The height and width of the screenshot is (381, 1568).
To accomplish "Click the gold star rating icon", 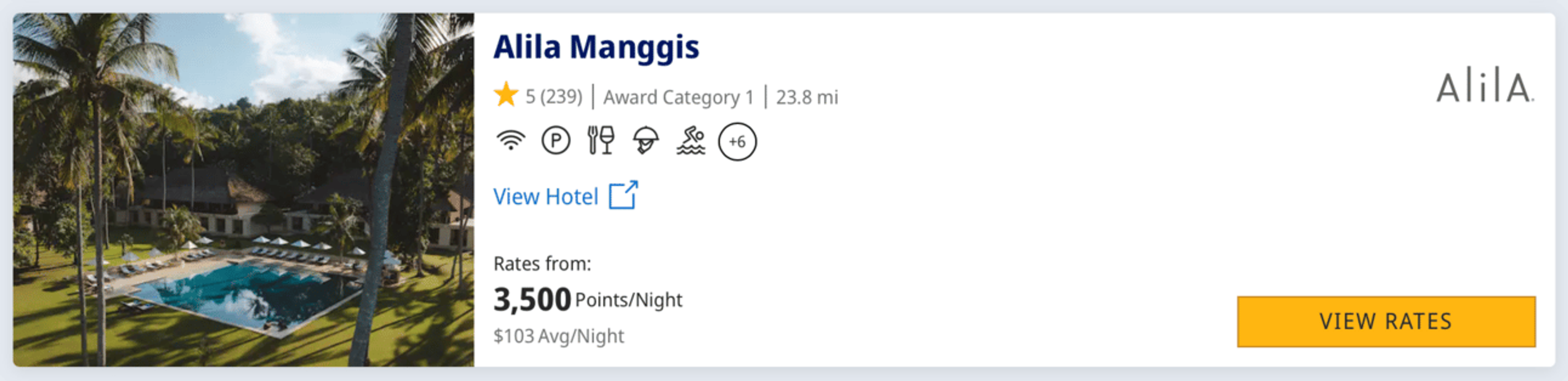I will point(506,95).
